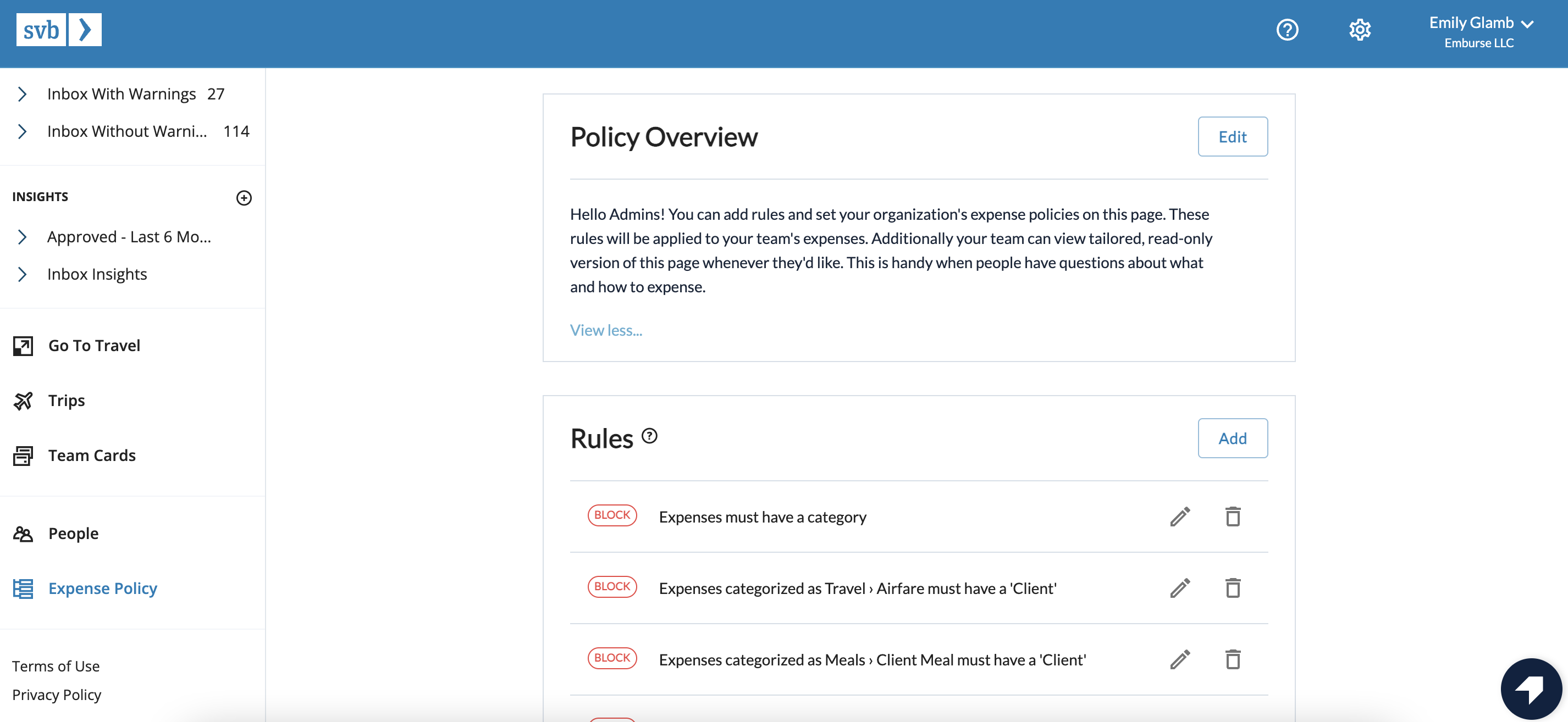Viewport: 1568px width, 722px height.
Task: Open the Trips section via airplane icon
Action: 23,400
